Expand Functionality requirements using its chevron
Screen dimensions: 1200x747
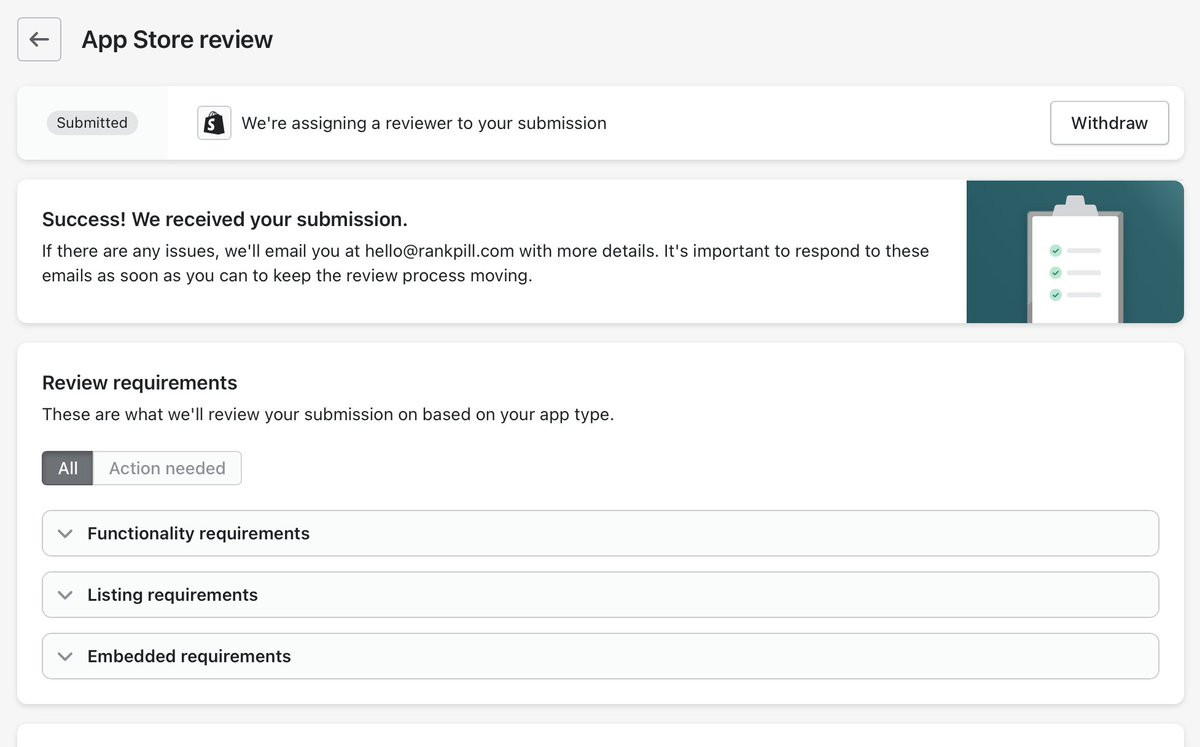(x=66, y=534)
